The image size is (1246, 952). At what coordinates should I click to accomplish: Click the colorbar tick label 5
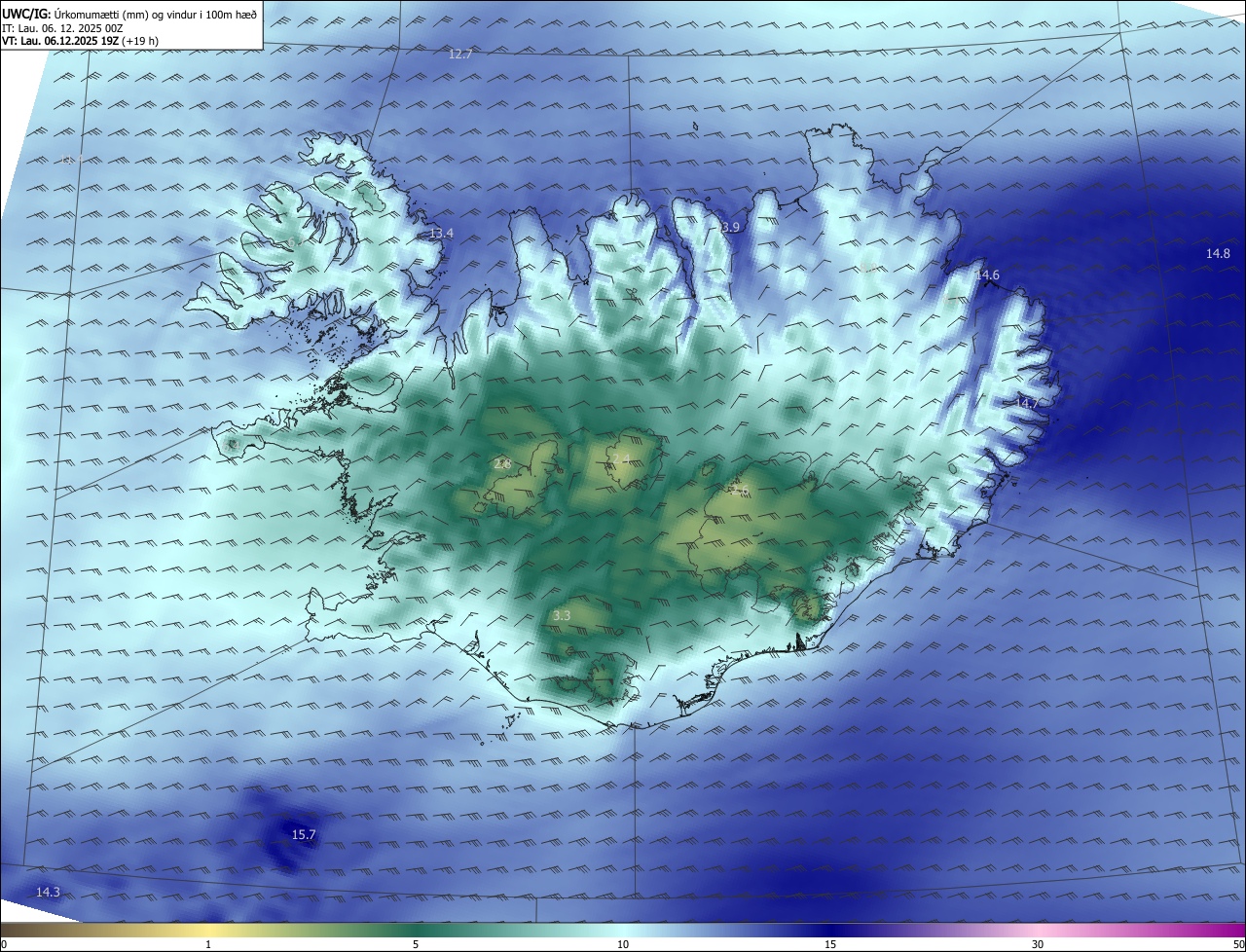point(416,944)
